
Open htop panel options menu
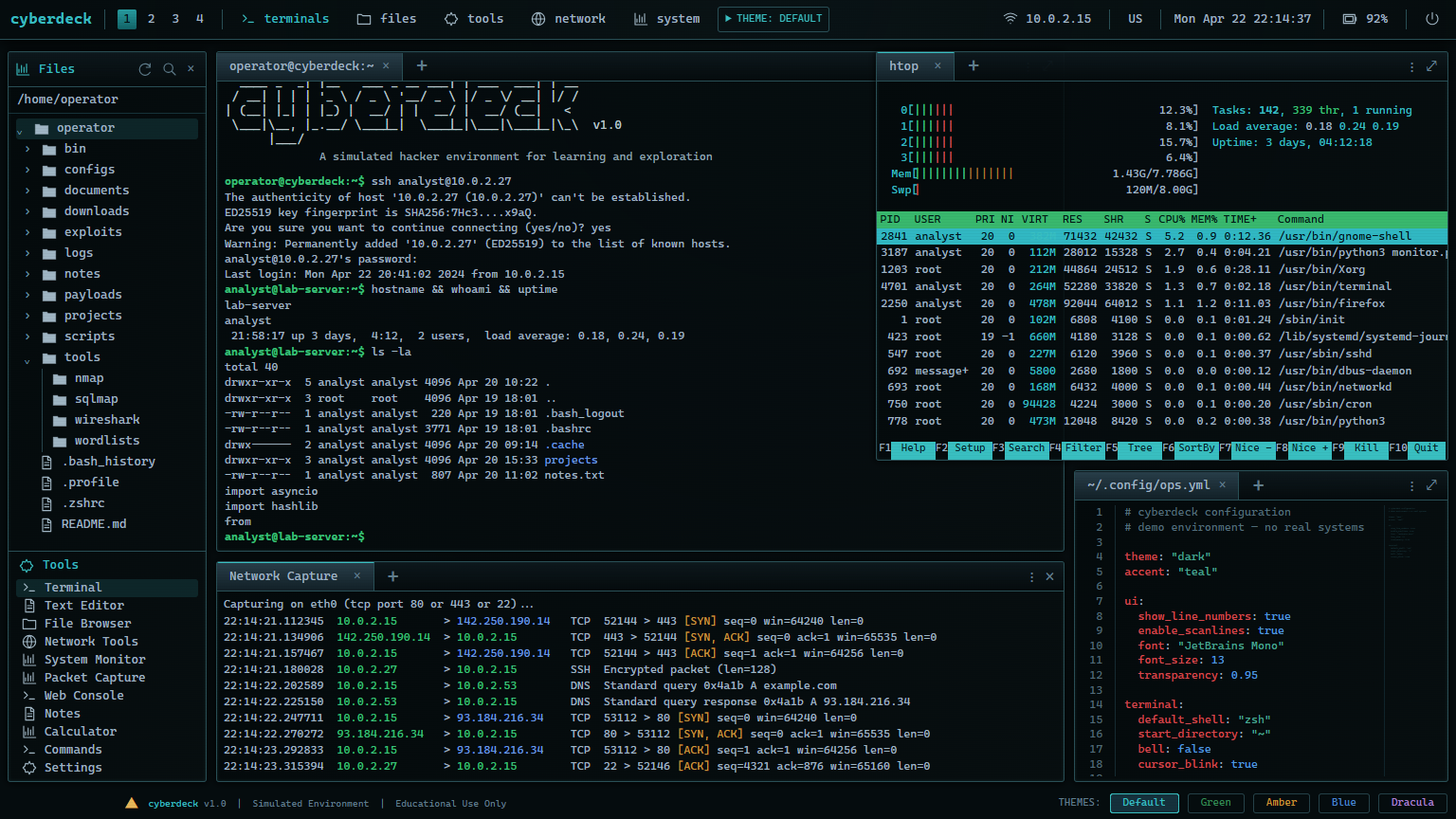click(1411, 66)
